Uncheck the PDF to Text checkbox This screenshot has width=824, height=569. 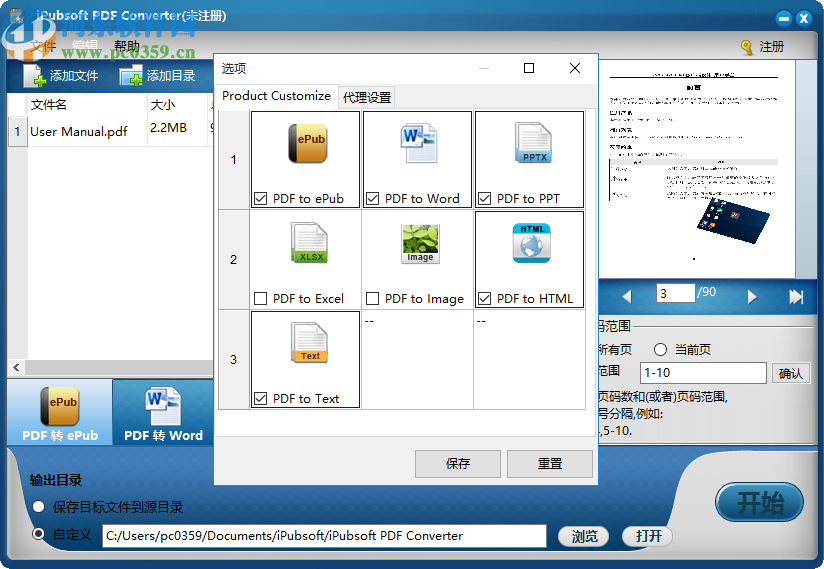click(x=260, y=398)
